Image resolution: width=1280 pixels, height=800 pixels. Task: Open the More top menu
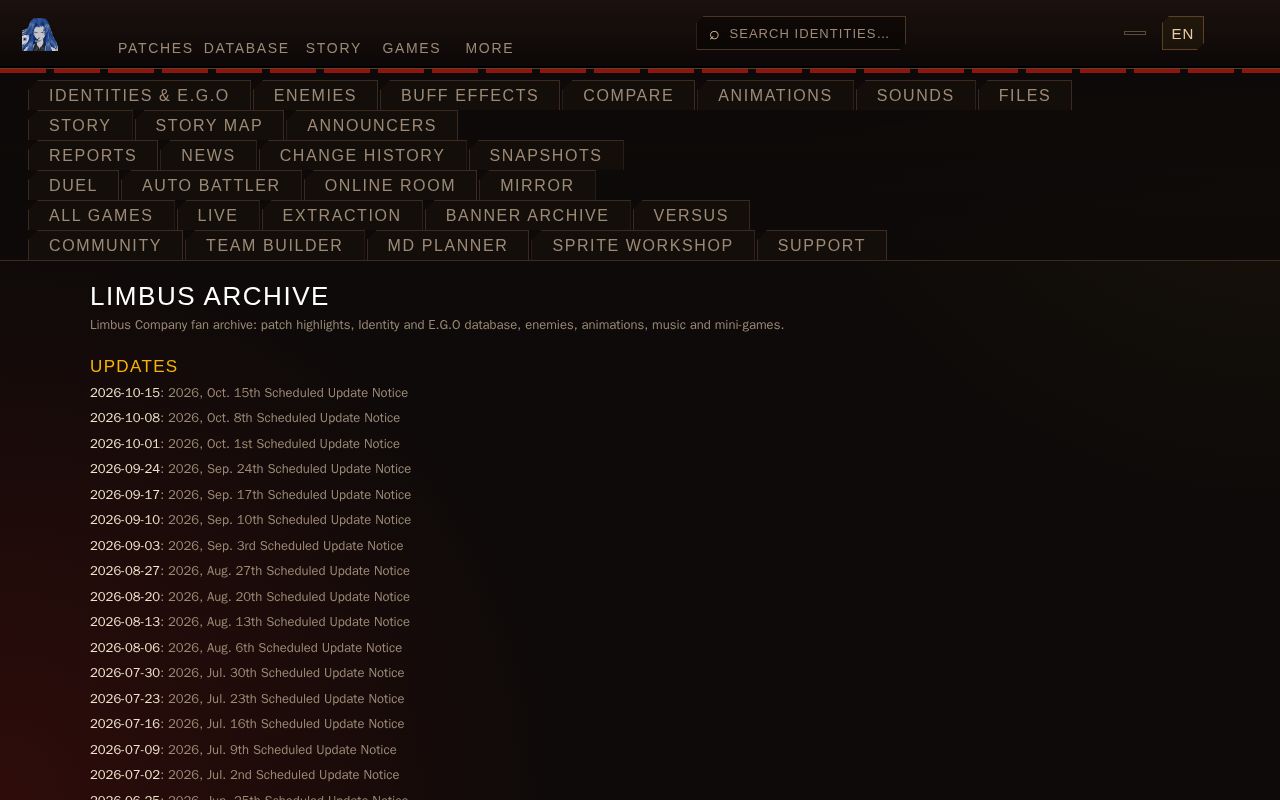(489, 48)
